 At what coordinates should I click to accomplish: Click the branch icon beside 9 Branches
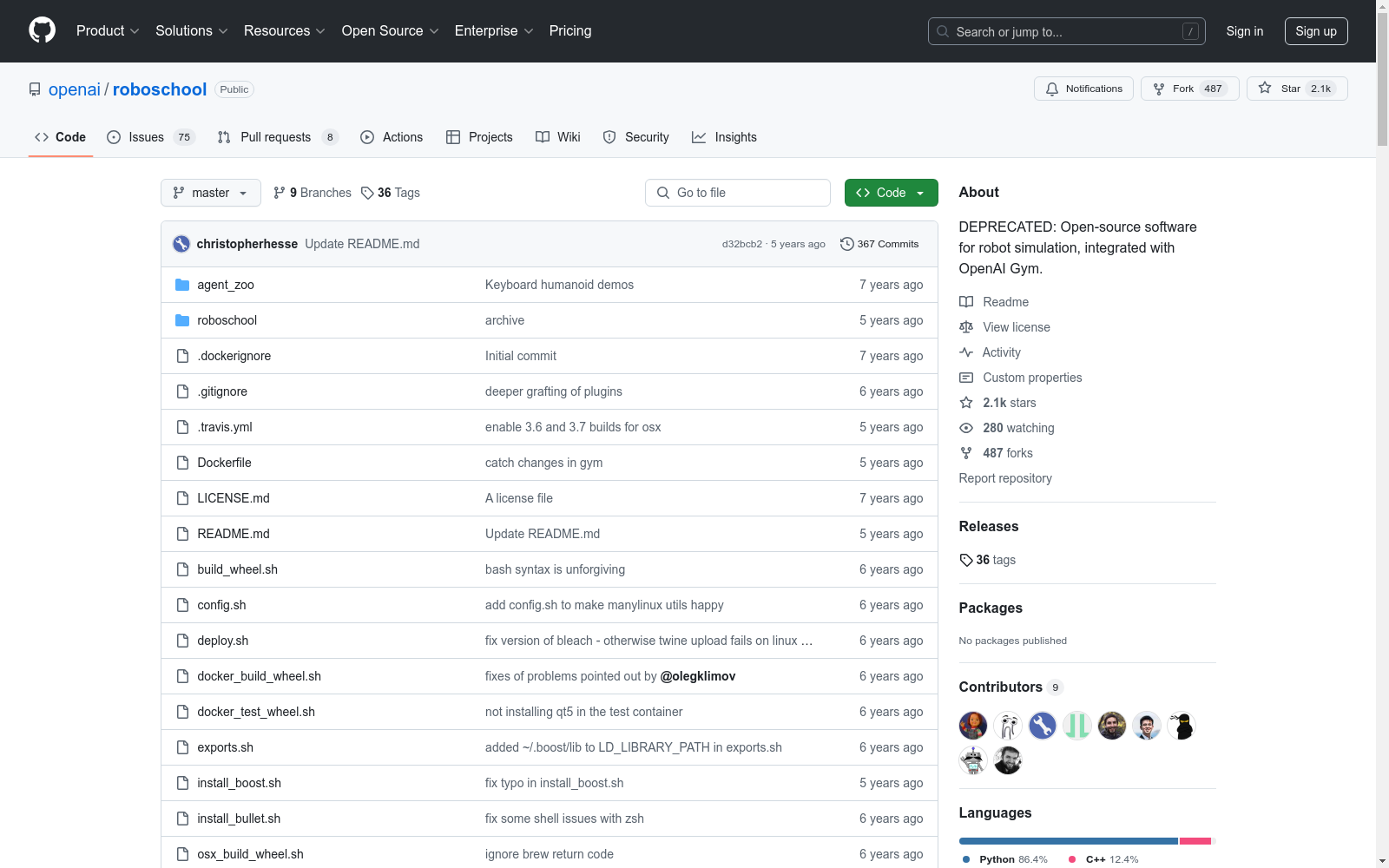click(280, 193)
